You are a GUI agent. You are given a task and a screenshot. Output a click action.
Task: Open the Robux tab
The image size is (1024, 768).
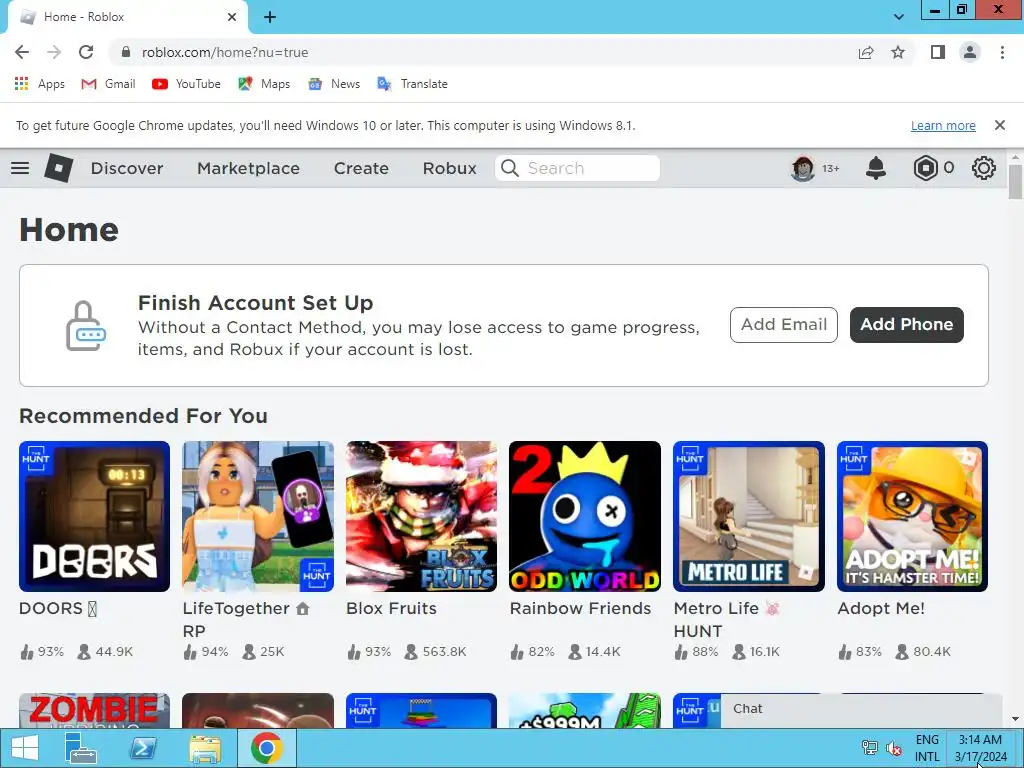click(x=449, y=168)
